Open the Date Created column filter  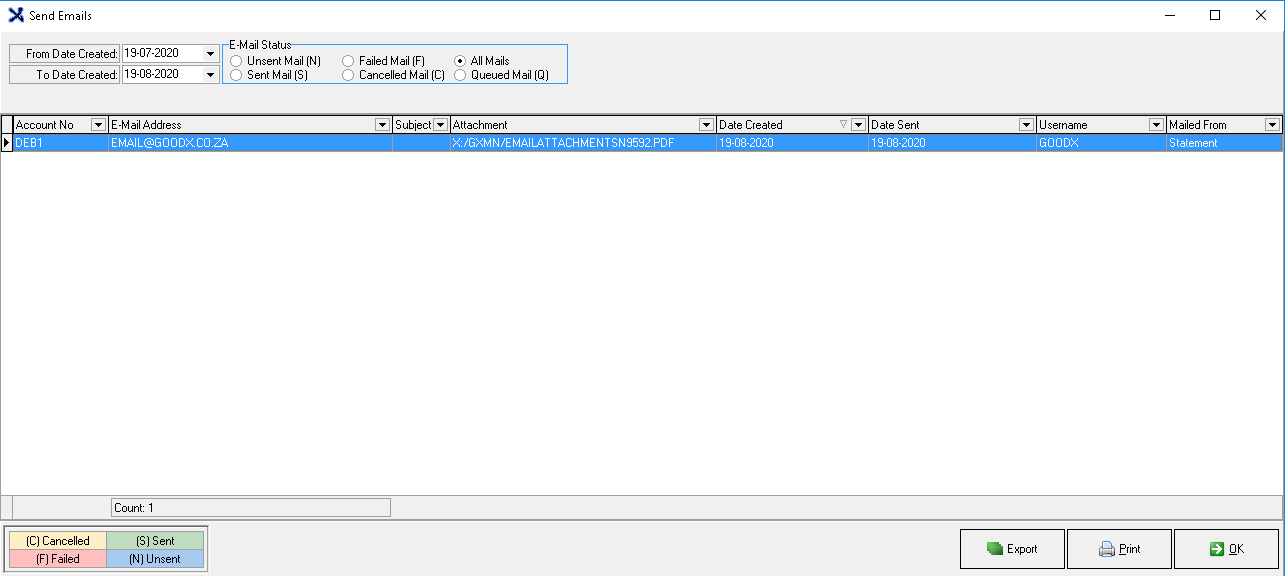click(x=858, y=125)
